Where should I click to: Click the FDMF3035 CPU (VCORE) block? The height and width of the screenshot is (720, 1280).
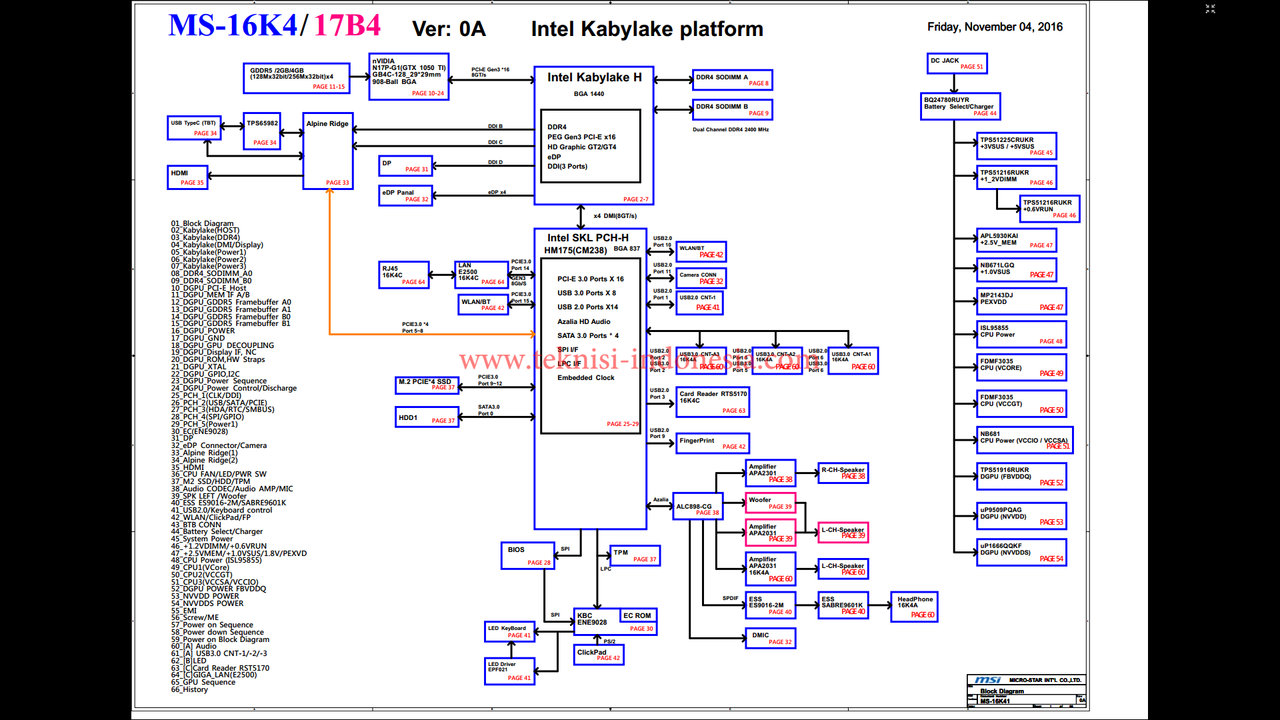pos(1022,367)
